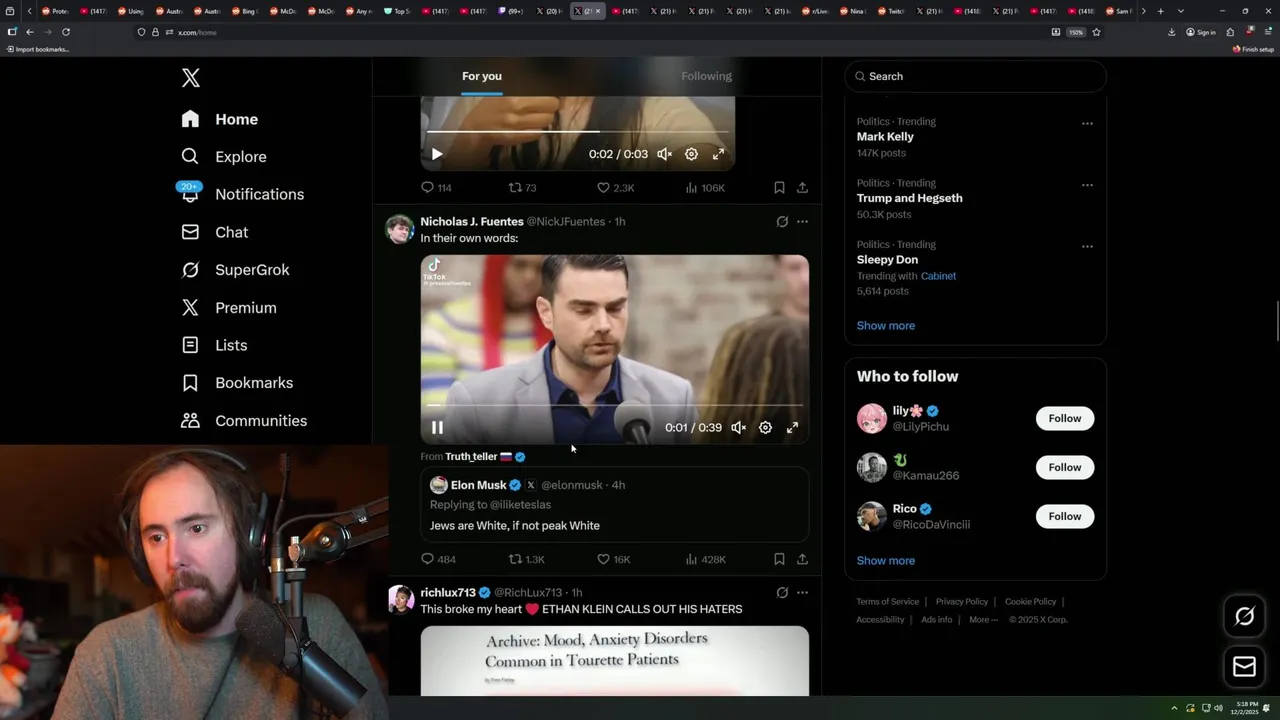
Task: Like the post with 16K likes
Action: point(613,559)
